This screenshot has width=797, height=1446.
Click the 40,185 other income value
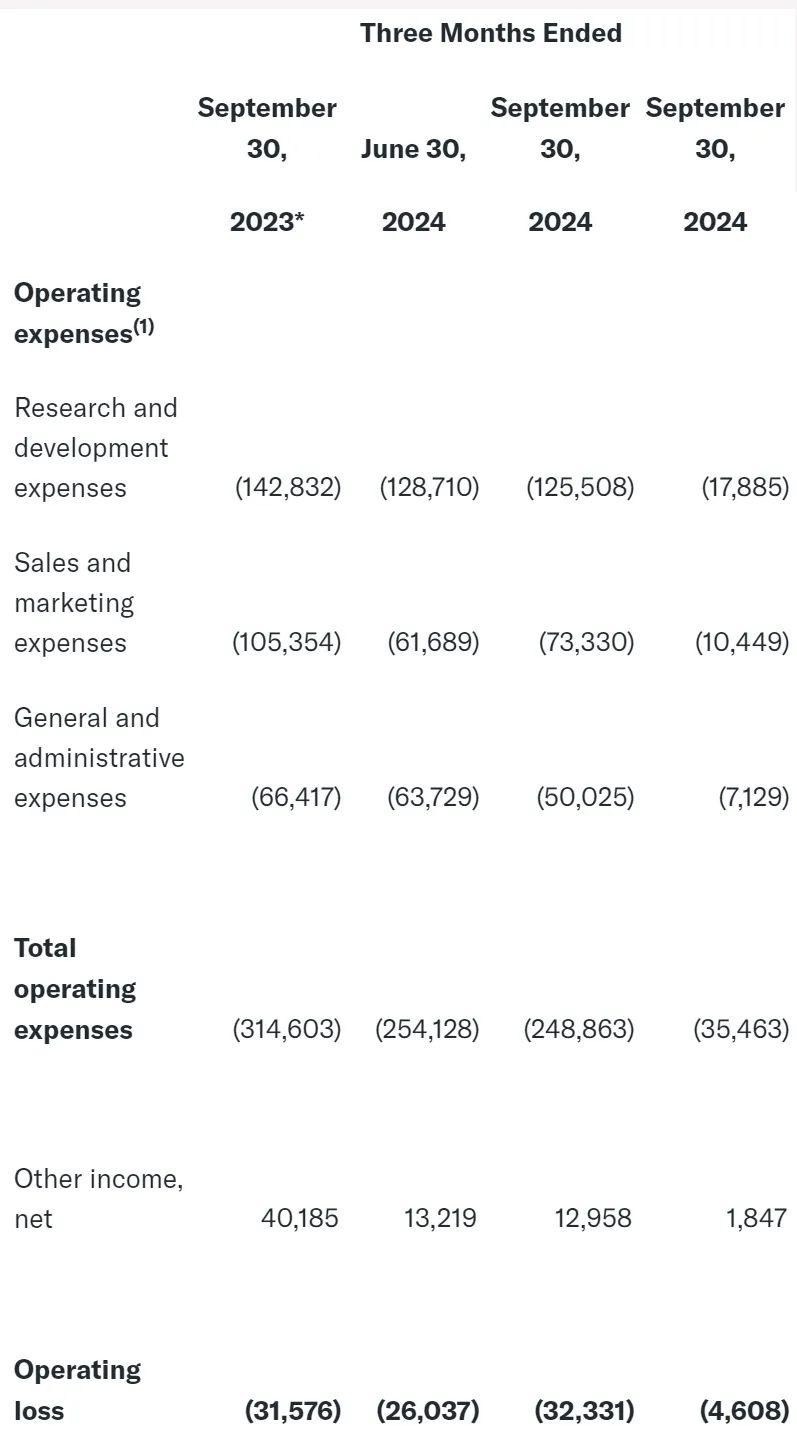click(299, 1218)
